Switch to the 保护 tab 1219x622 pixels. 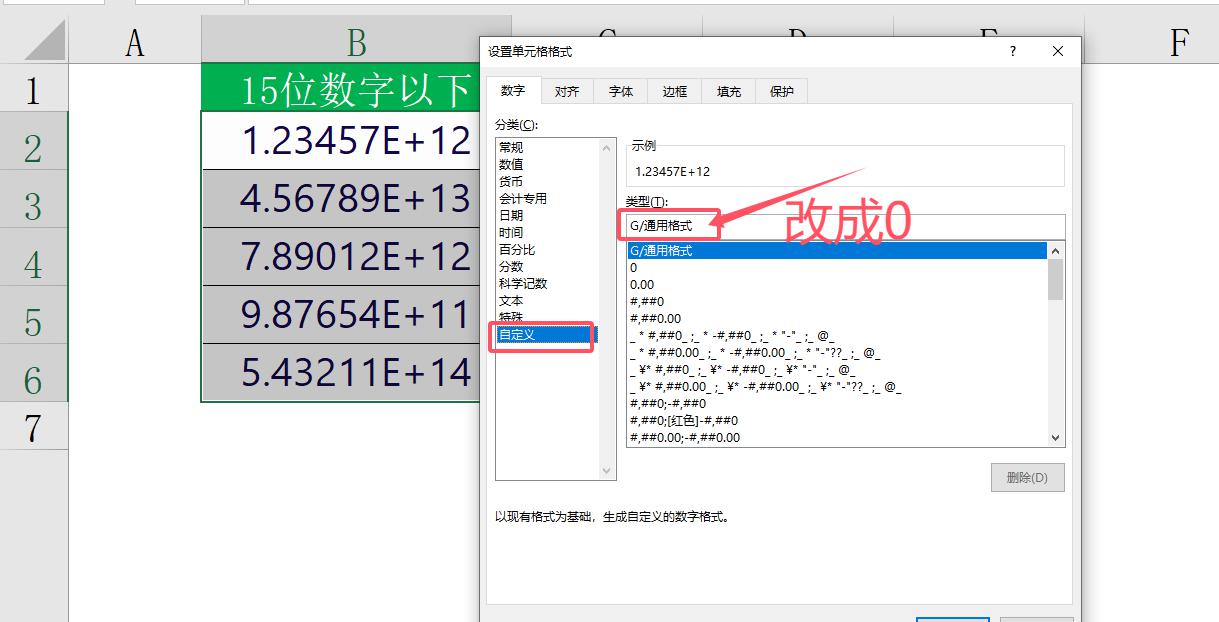click(x=782, y=92)
